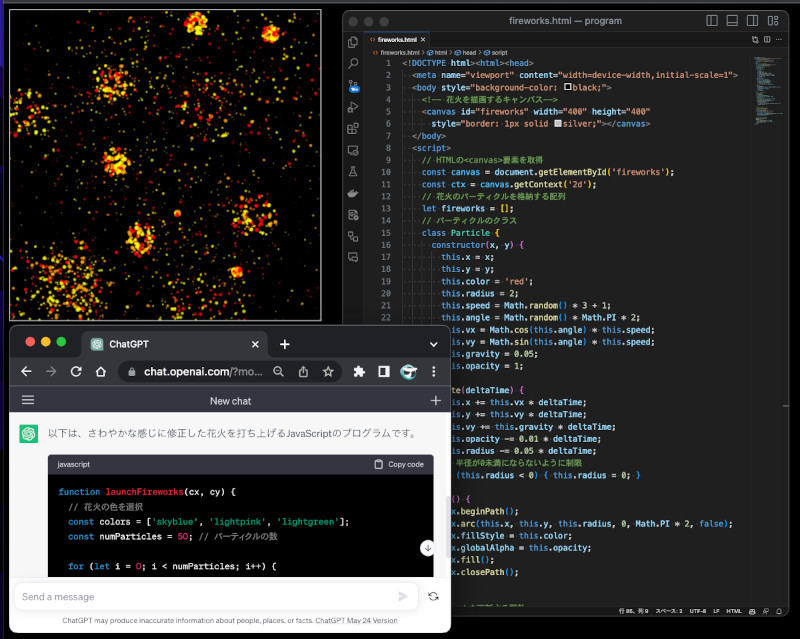Screen dimensions: 800x639
Task: Regenerate the response using the refresh icon
Action: [433, 596]
